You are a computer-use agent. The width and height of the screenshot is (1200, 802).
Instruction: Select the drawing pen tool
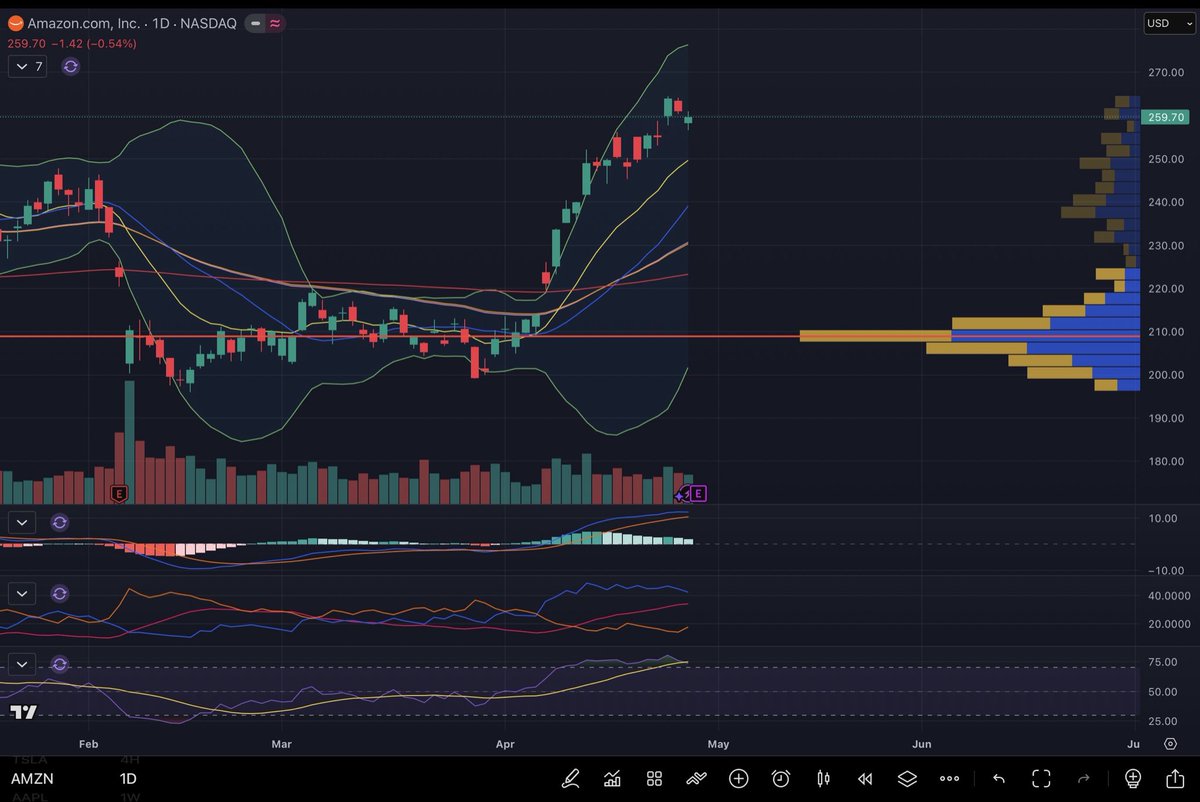[571, 778]
